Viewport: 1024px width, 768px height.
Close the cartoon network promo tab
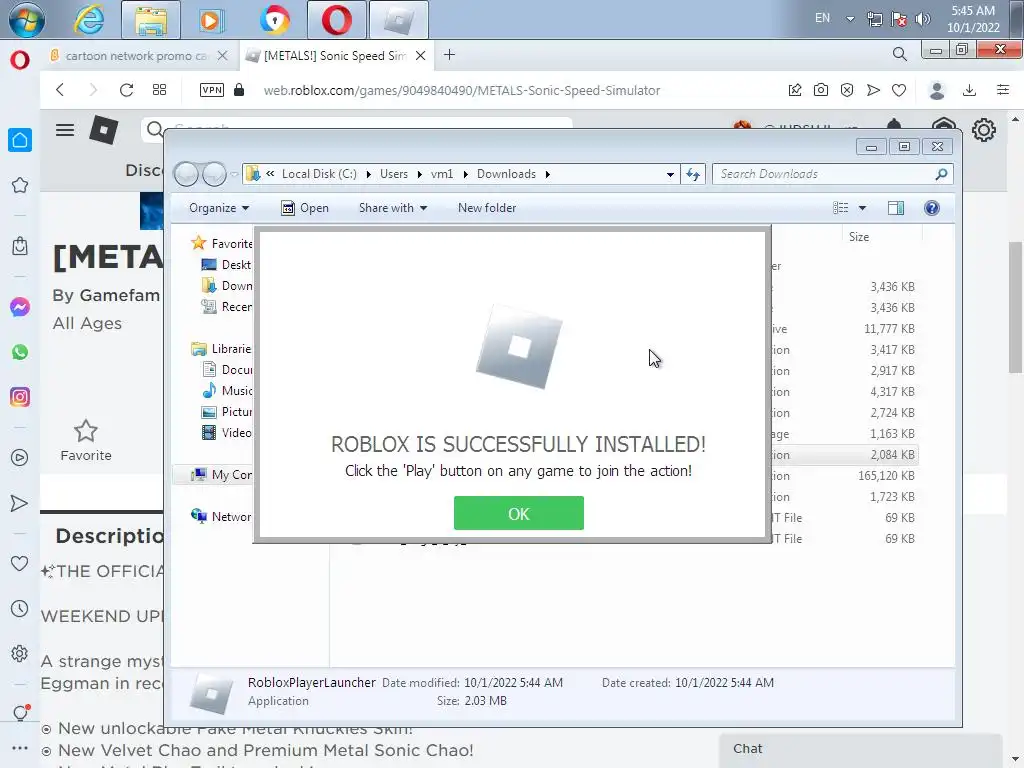222,56
